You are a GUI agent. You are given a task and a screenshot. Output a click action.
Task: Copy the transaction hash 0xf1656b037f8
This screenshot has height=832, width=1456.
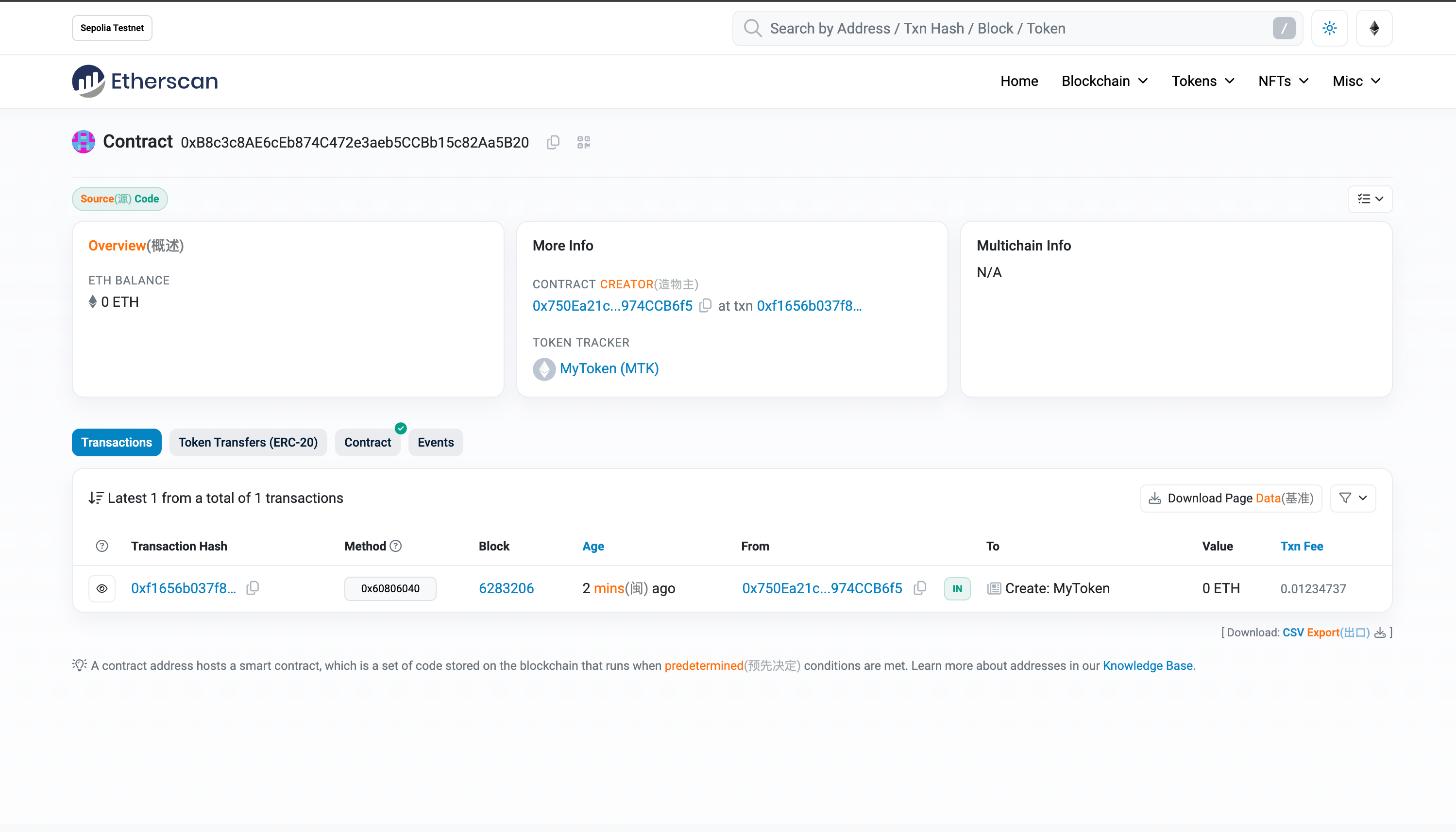pyautogui.click(x=253, y=588)
